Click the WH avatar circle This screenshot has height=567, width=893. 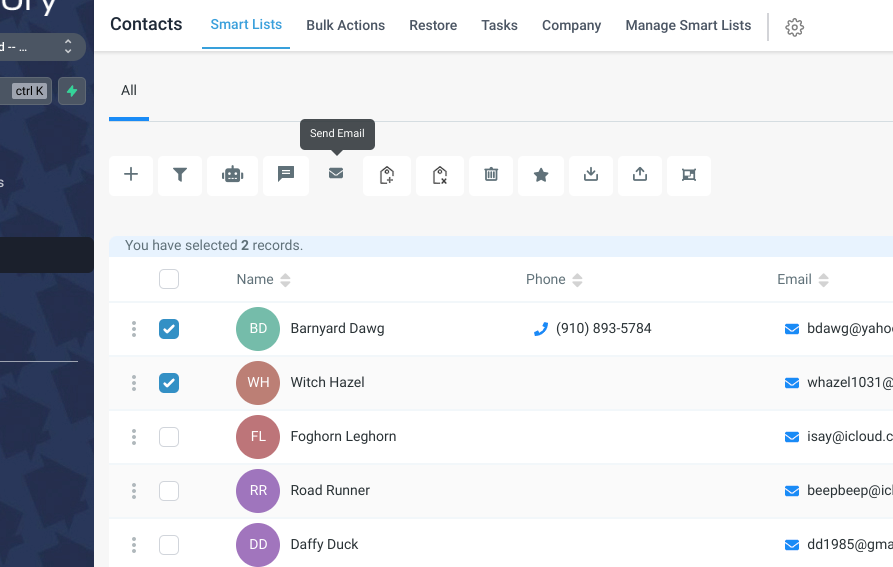258,383
